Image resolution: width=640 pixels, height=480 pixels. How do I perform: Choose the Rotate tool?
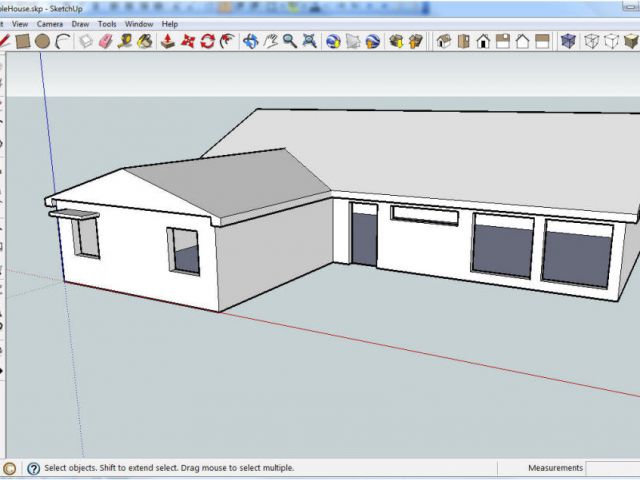[x=208, y=41]
